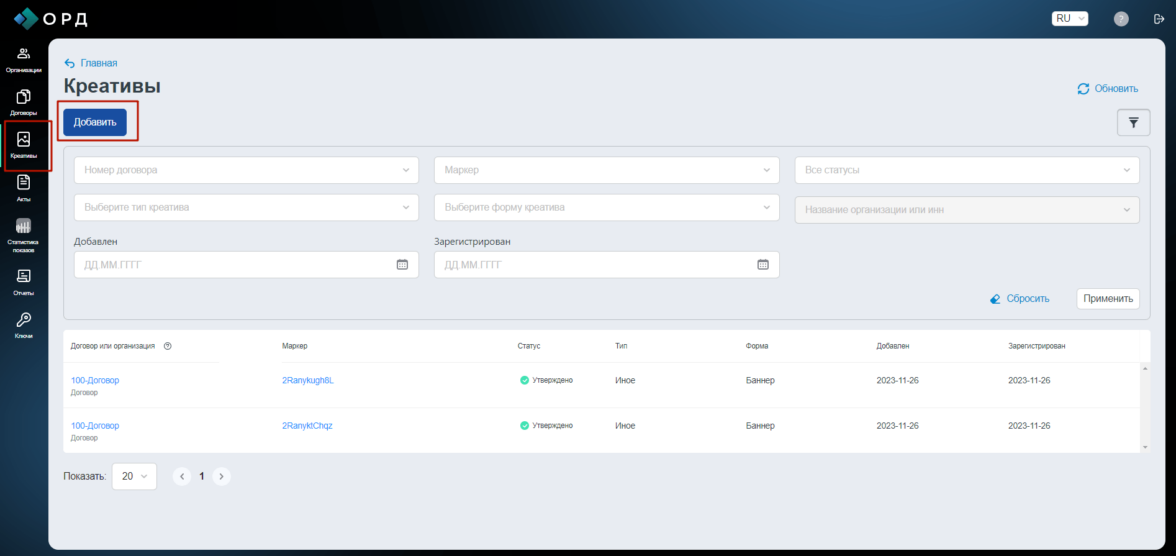Click the Сбросить filters link

(1019, 299)
